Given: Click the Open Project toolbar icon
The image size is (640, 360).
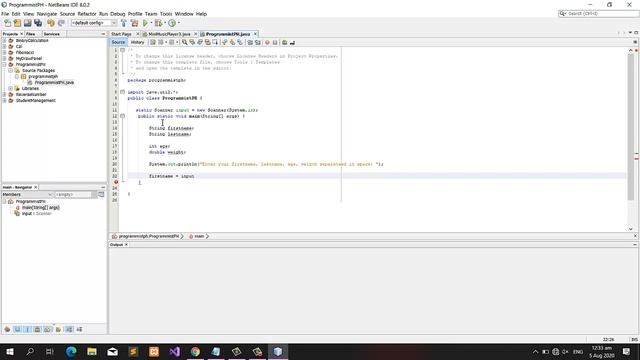Looking at the screenshot, I should pyautogui.click(x=27, y=23).
